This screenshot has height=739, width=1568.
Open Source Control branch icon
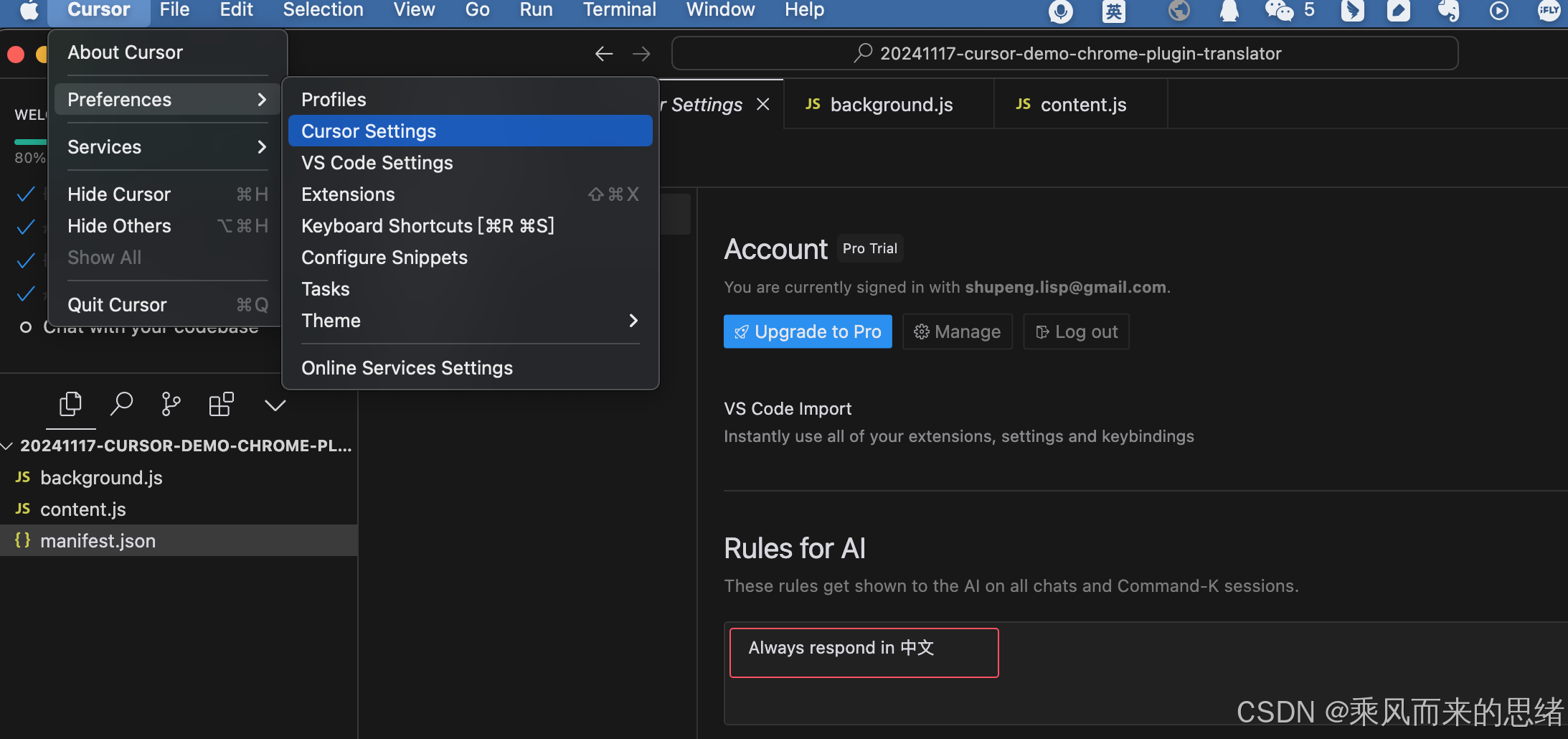point(171,405)
